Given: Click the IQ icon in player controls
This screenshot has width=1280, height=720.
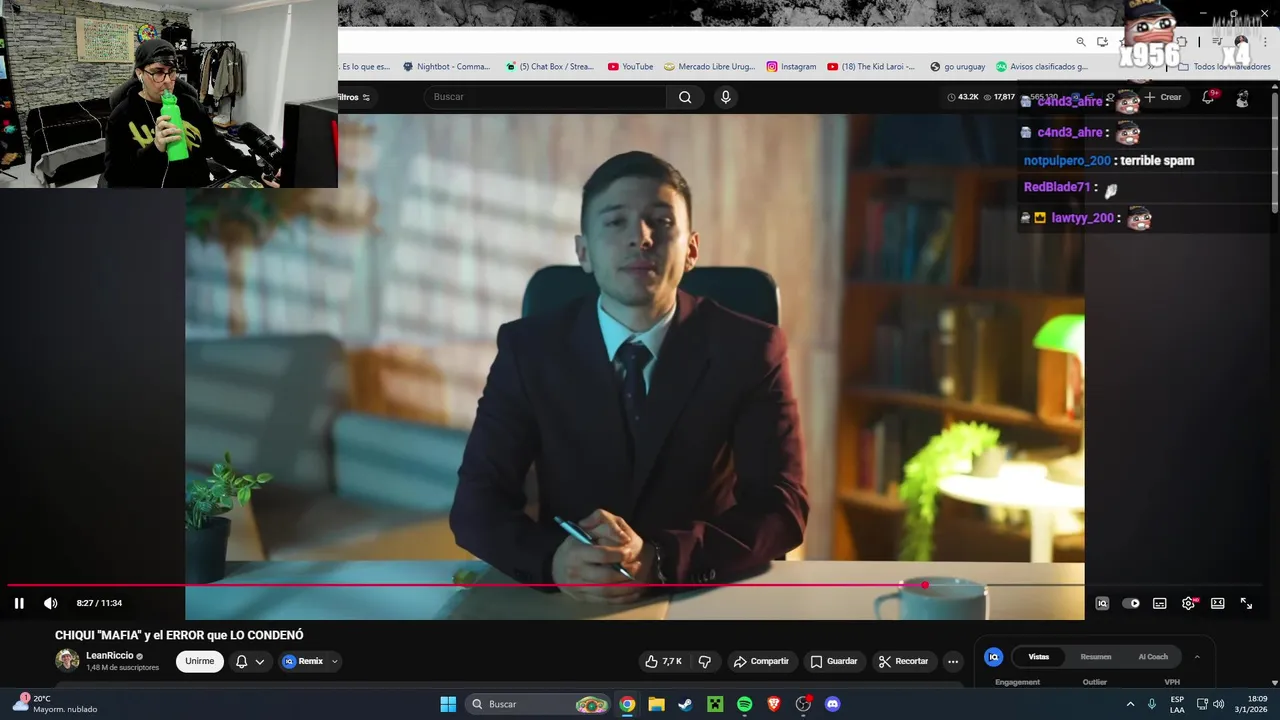Looking at the screenshot, I should pos(1102,603).
